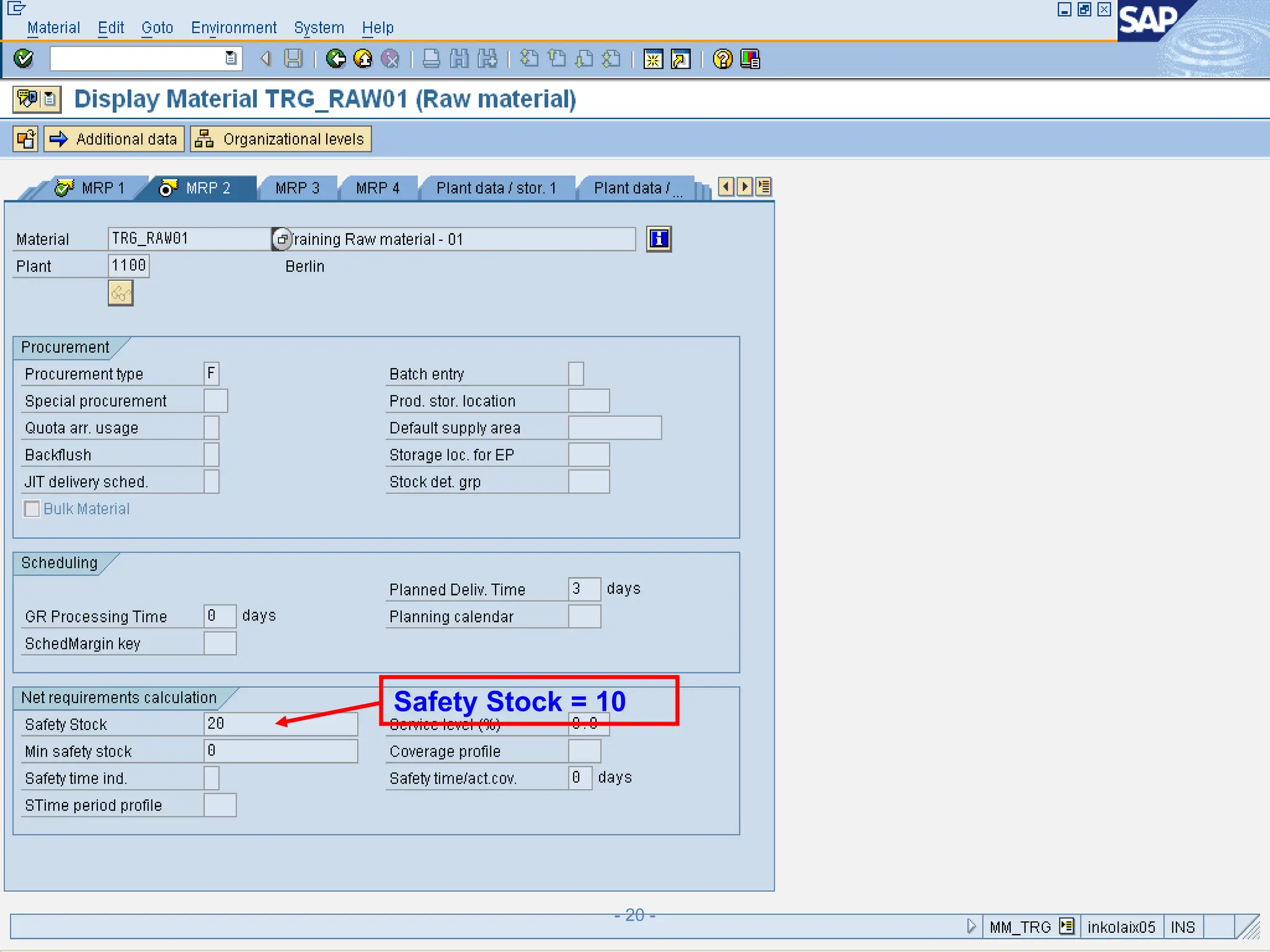Open the command field dropdown history
This screenshot has height=952, width=1270.
(x=231, y=59)
